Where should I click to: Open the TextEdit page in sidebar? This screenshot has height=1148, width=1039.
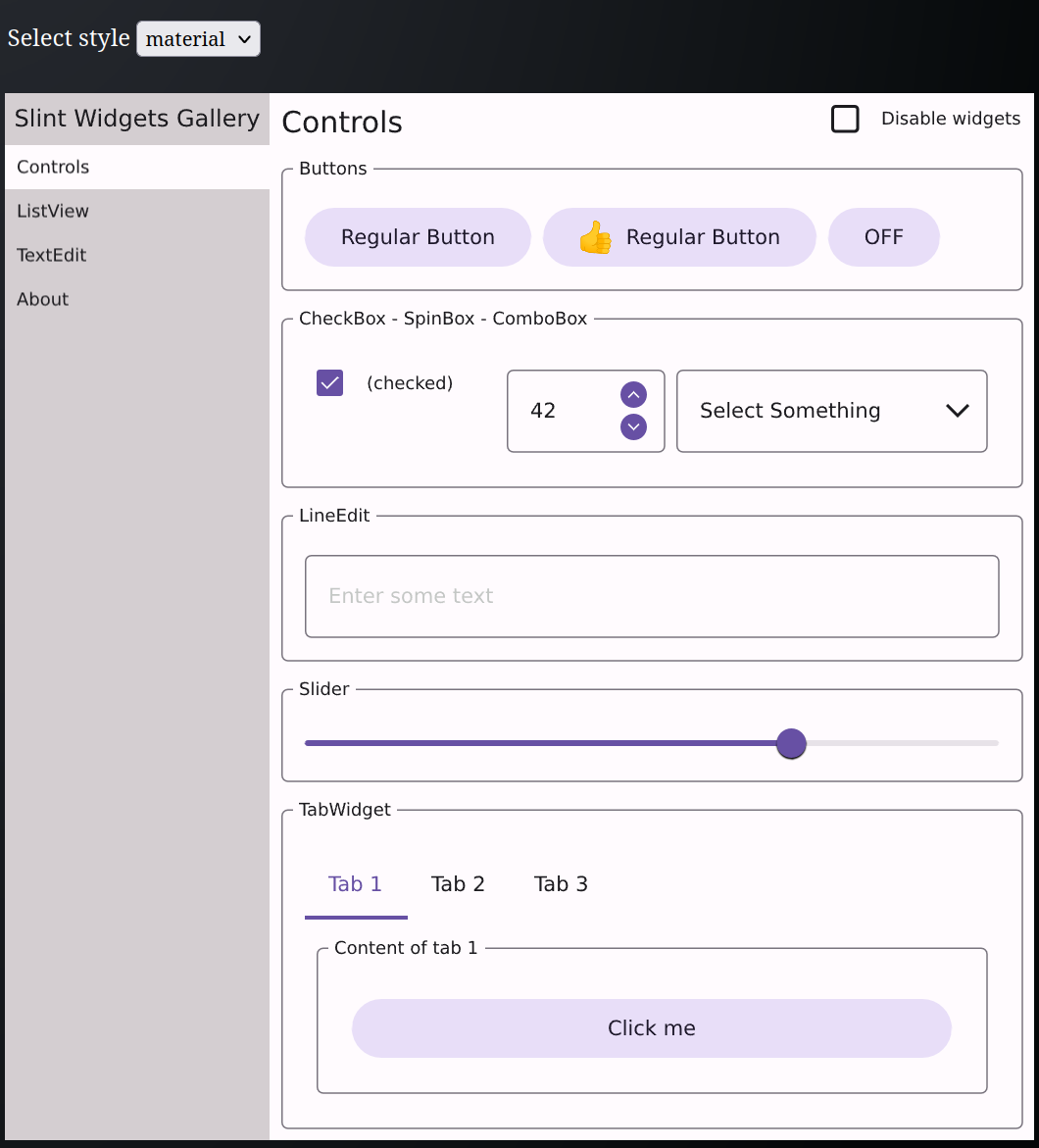(x=52, y=255)
